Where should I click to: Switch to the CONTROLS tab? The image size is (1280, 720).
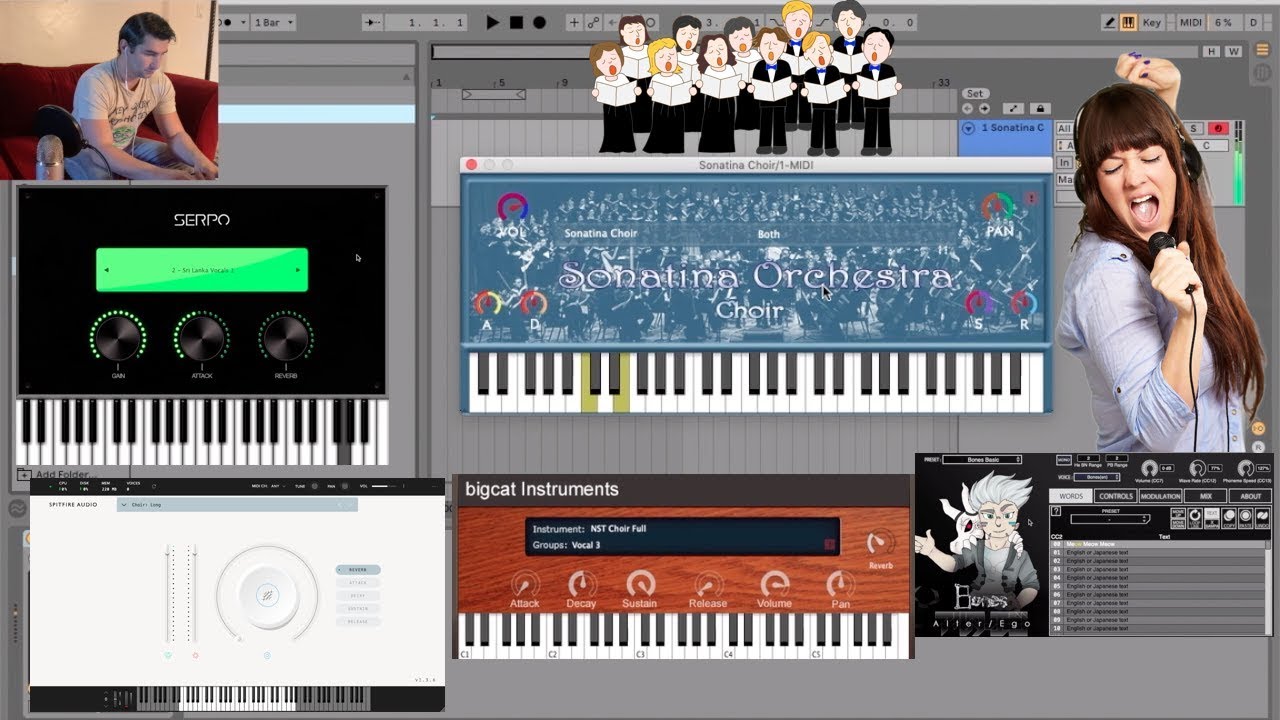coord(1115,496)
